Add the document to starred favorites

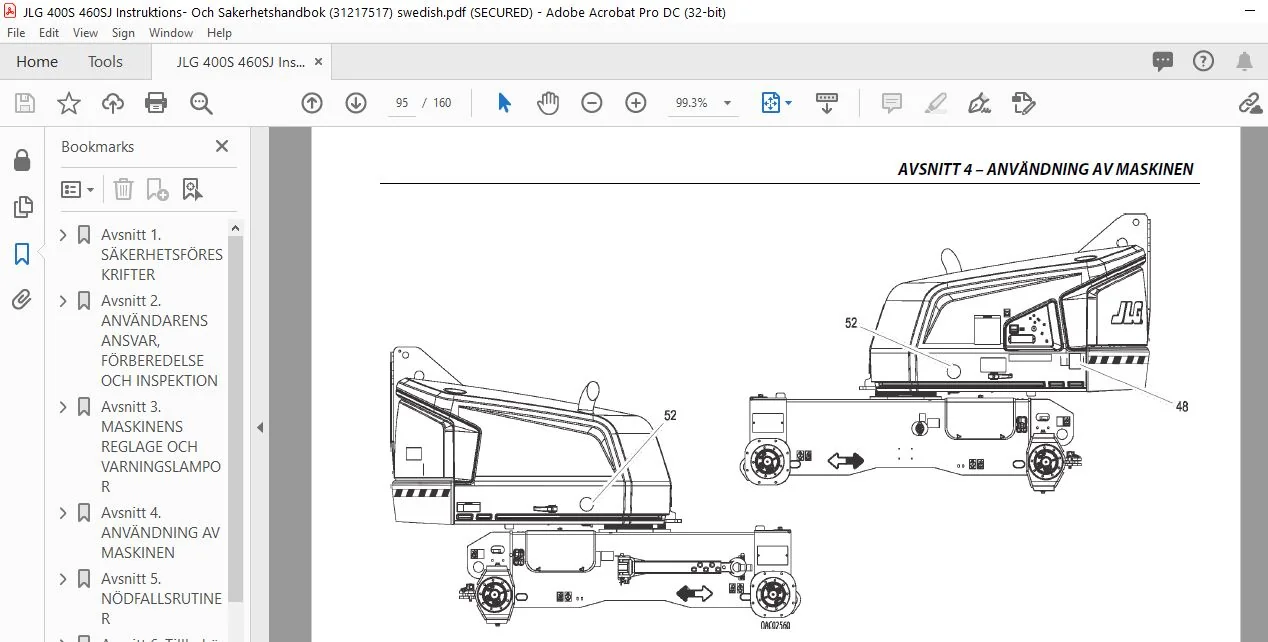pos(68,102)
